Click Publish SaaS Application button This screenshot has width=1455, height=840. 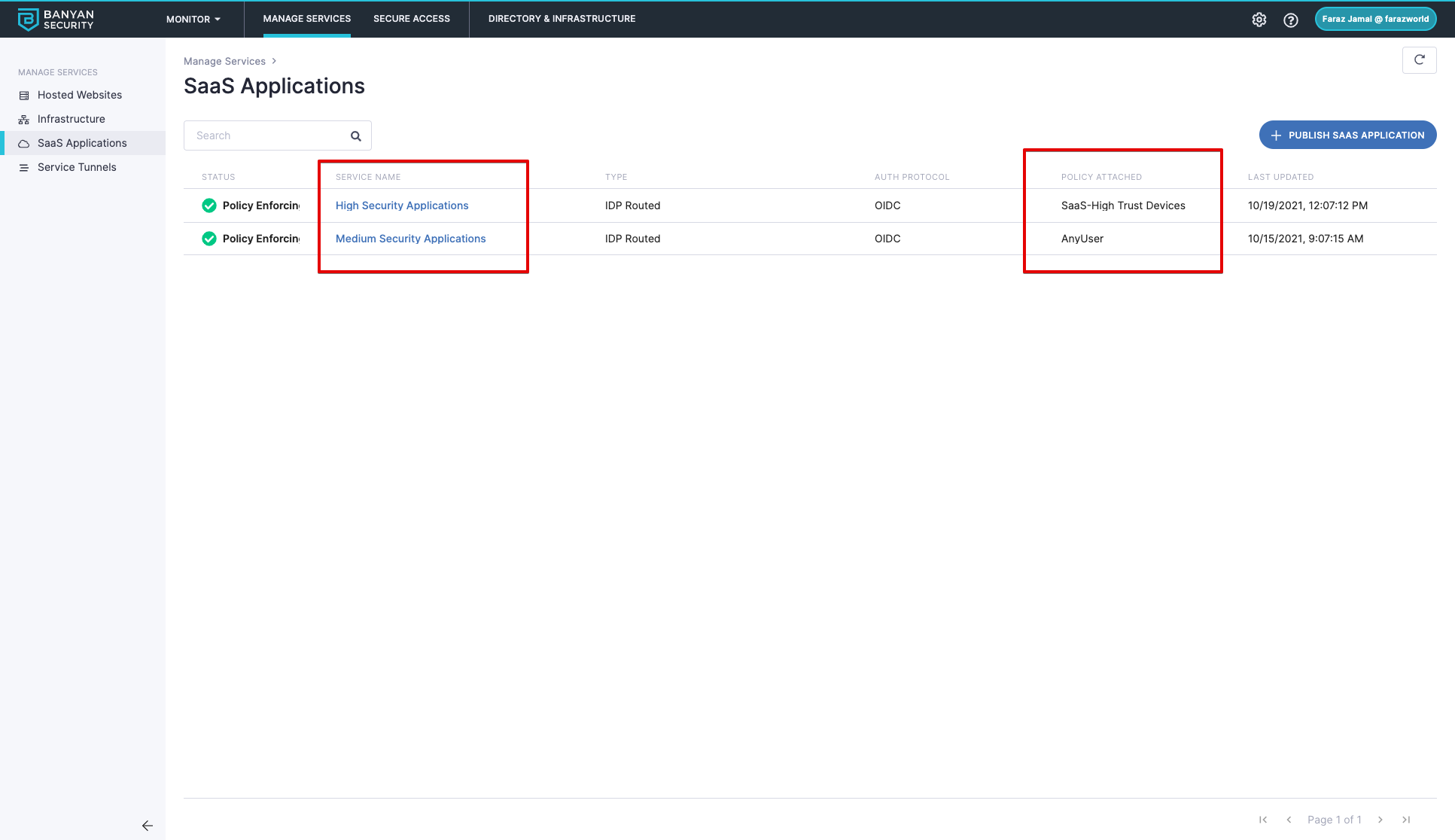(x=1347, y=135)
